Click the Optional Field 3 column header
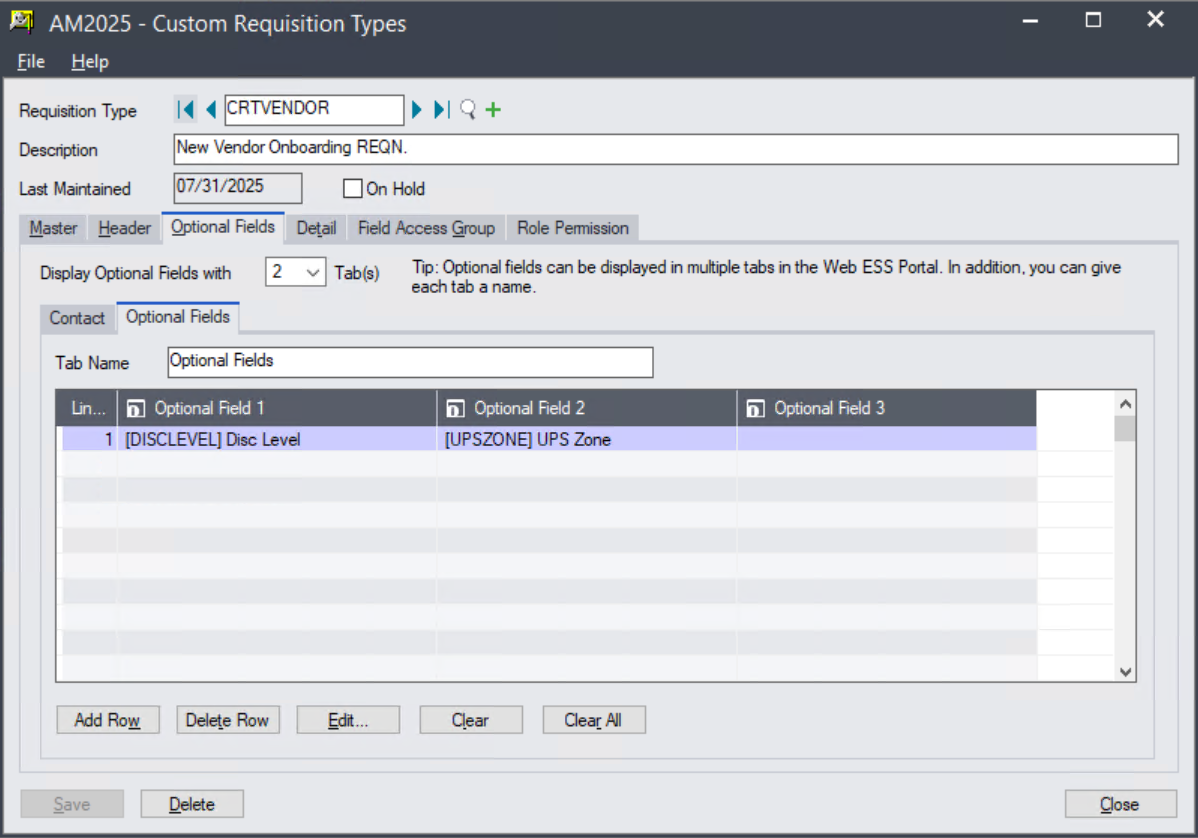 [887, 409]
